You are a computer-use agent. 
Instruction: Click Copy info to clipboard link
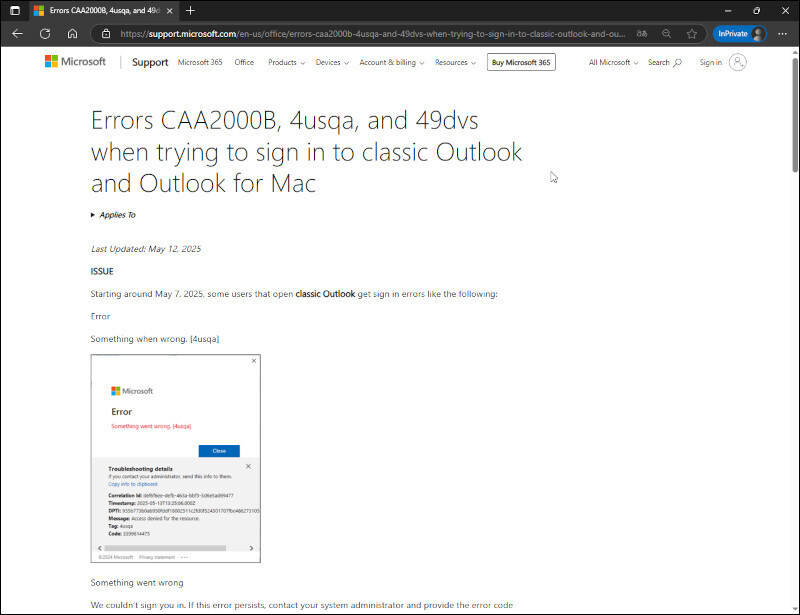(133, 484)
